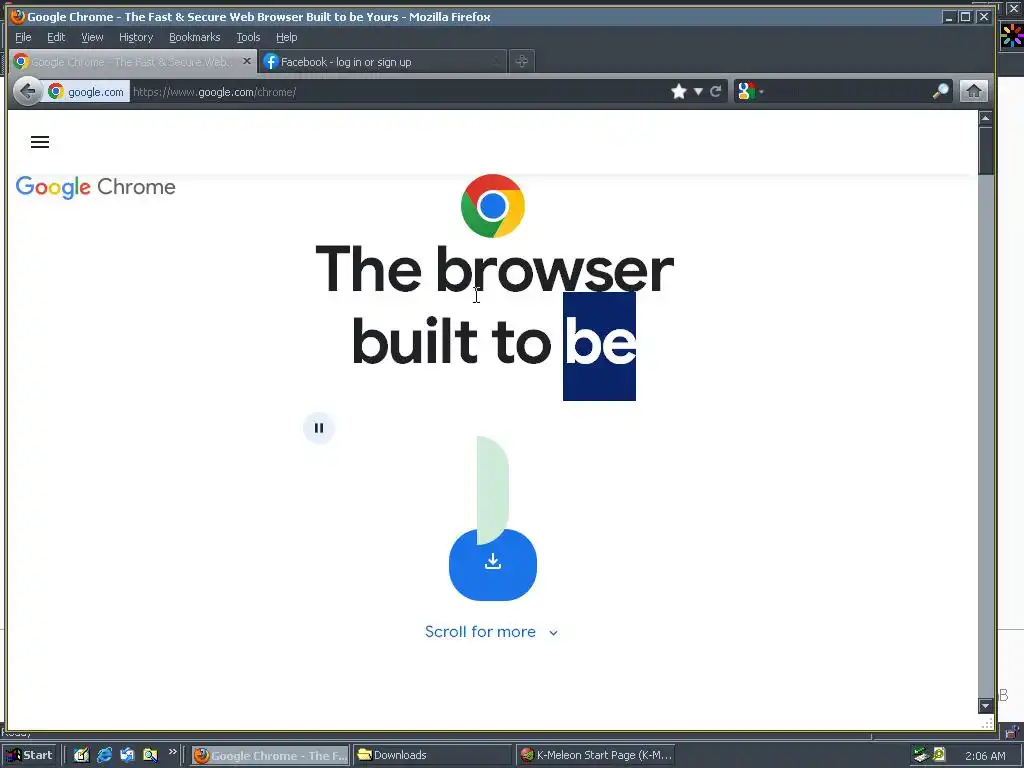
Task: Click the third Quick Launch icon
Action: tap(127, 755)
